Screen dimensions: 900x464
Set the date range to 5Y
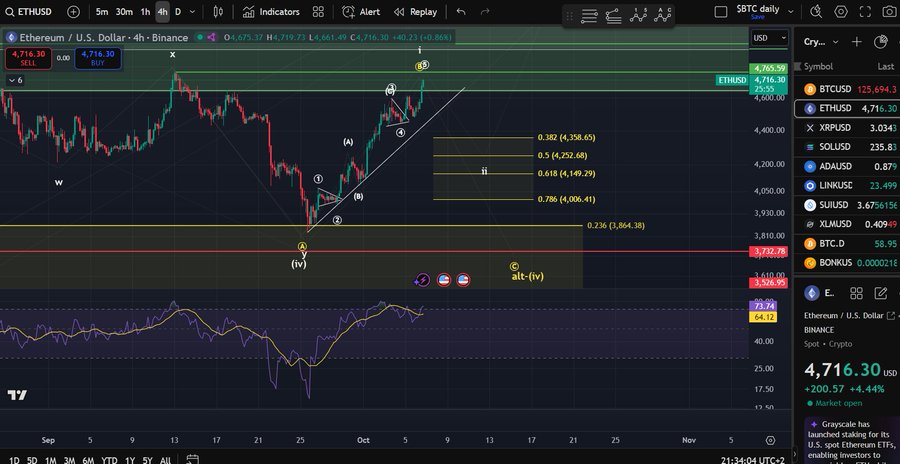[x=148, y=460]
